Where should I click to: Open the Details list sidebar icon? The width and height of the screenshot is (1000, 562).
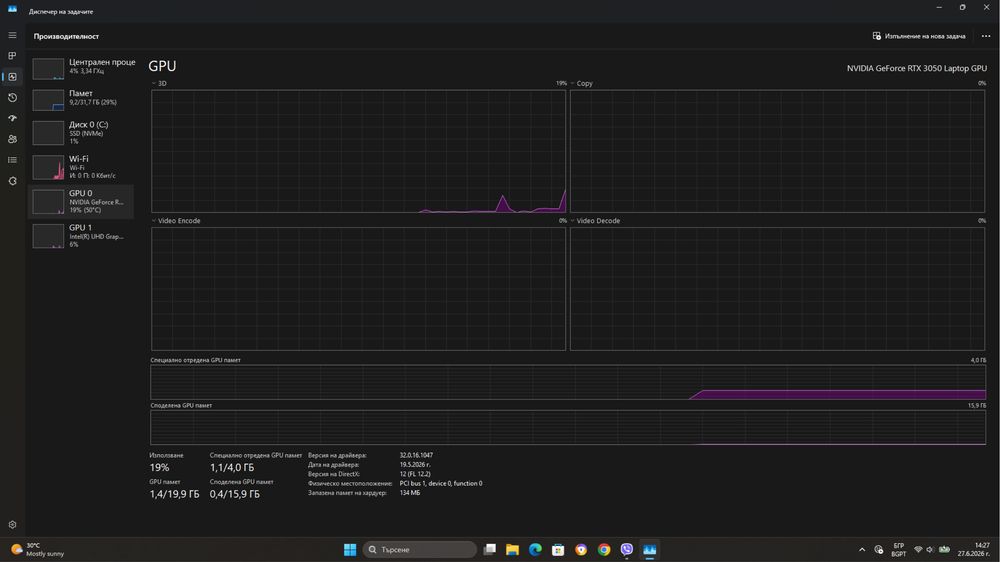(12, 160)
